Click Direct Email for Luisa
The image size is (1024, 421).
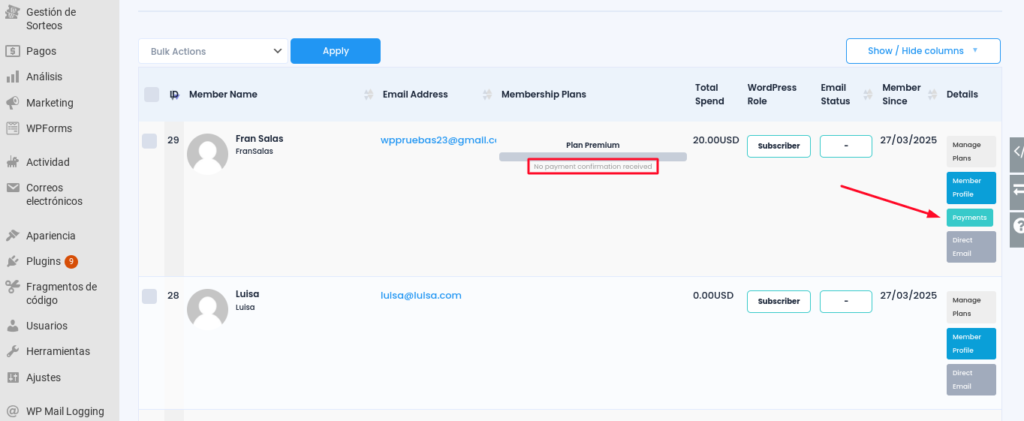tap(971, 380)
